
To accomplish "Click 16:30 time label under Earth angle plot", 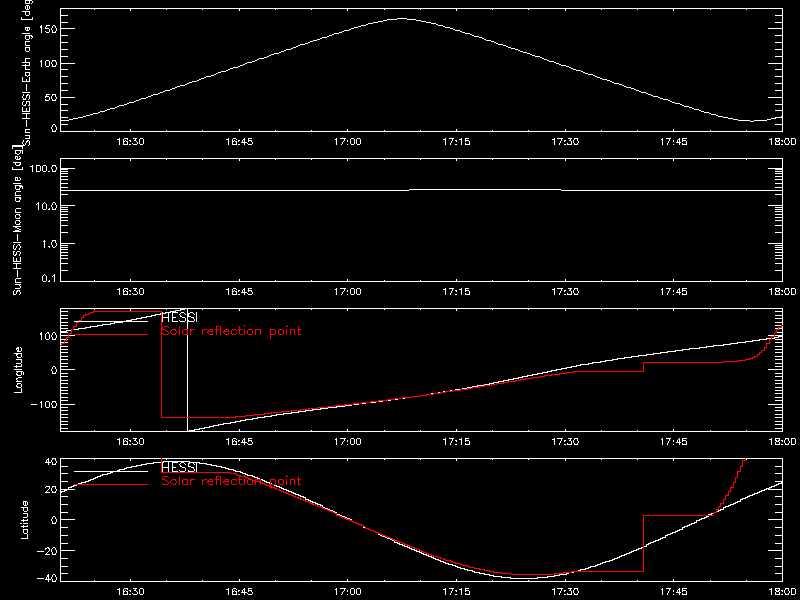I will (x=131, y=142).
